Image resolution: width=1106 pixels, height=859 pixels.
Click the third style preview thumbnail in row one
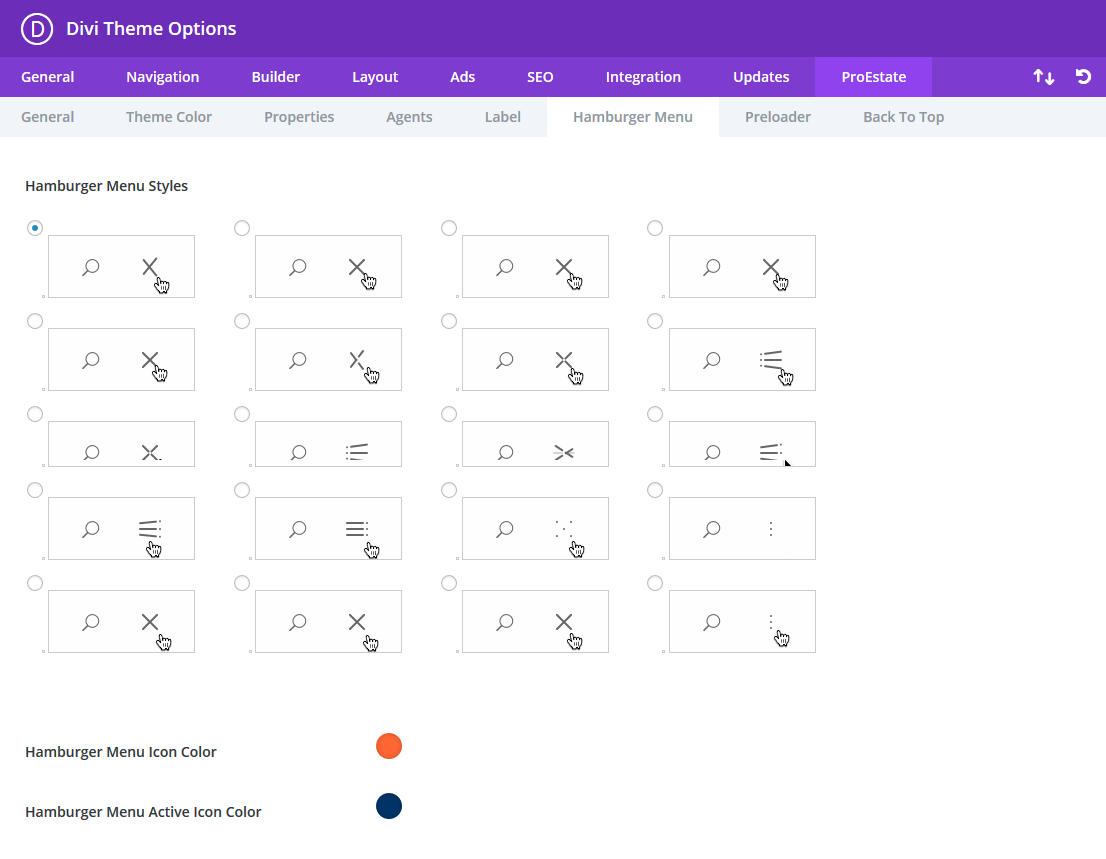pyautogui.click(x=535, y=267)
